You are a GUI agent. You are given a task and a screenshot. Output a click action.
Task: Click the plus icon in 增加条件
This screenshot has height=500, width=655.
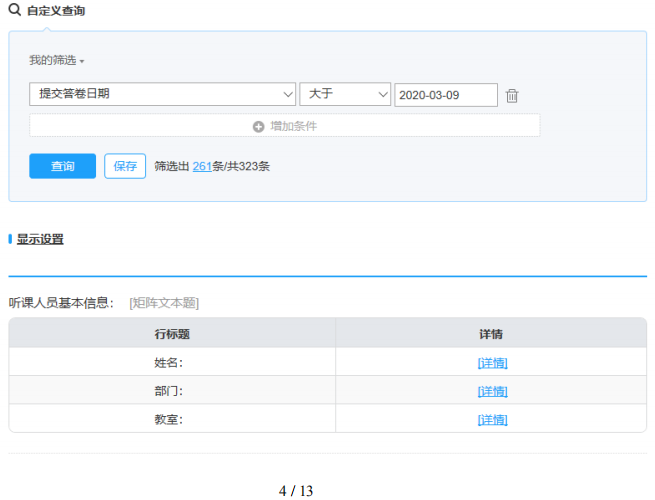258,126
